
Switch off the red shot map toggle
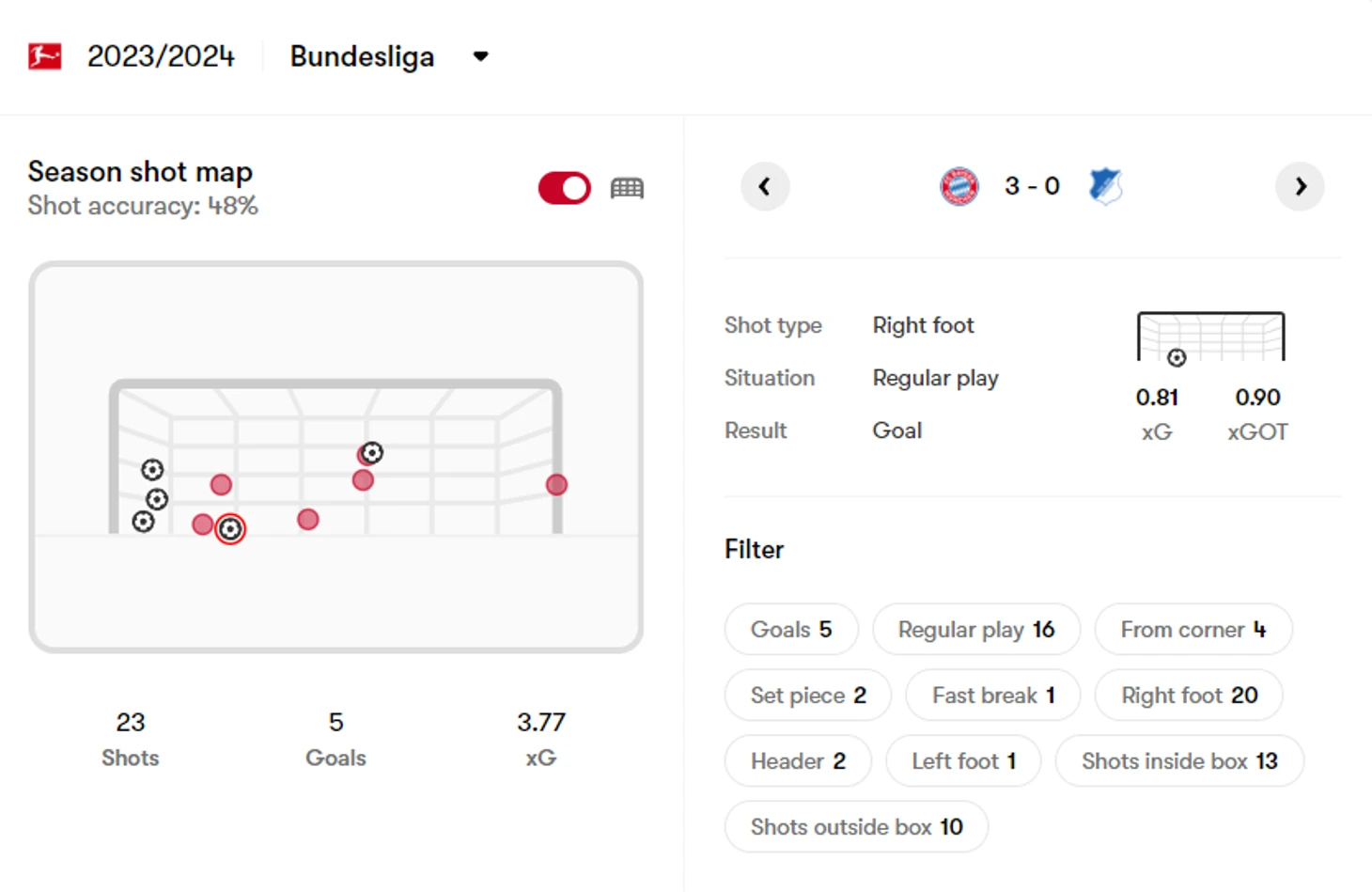(564, 188)
